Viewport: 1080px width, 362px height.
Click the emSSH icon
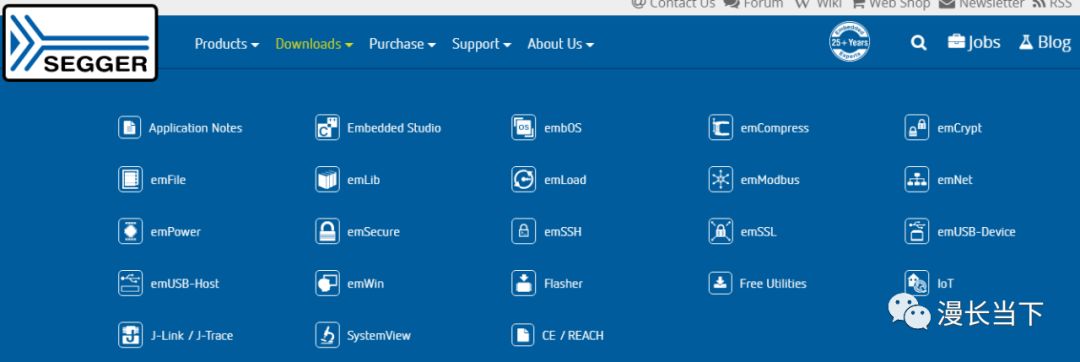[523, 231]
